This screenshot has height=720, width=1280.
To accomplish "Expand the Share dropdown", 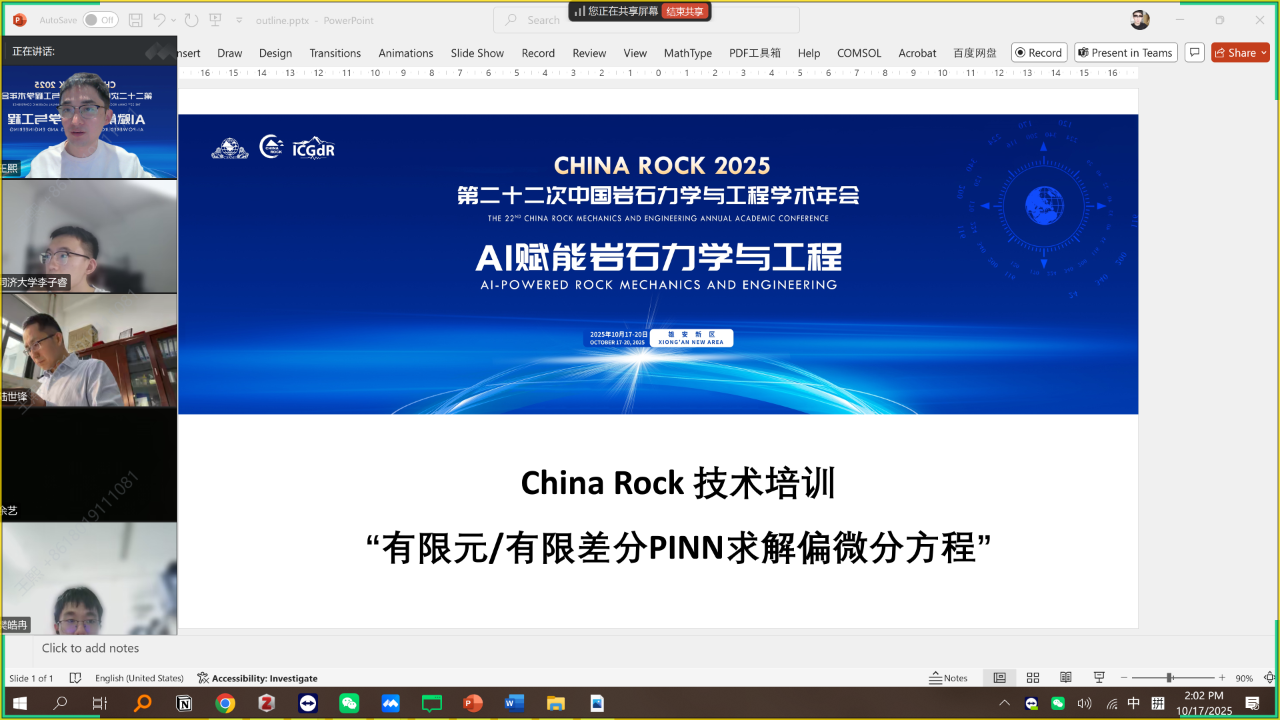I will (1264, 53).
